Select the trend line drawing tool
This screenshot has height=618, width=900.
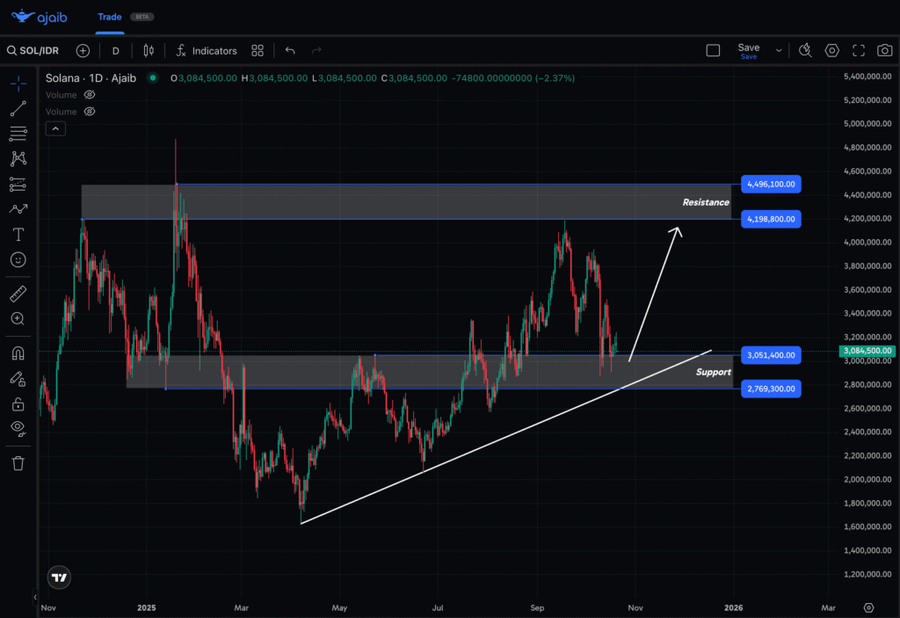18,109
